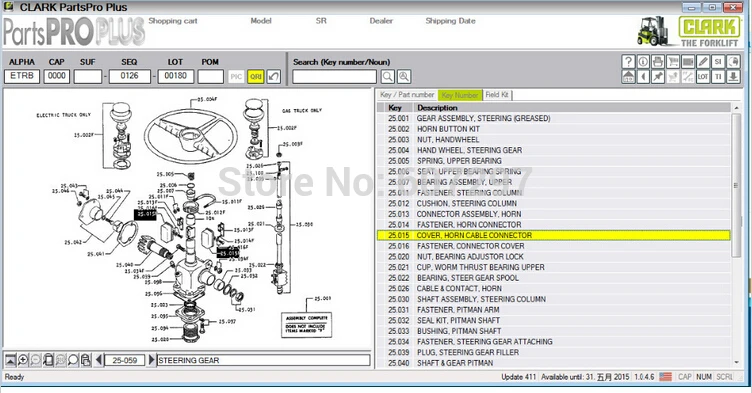Screen dimensions: 752x393
Task: Click the copy diagram icon
Action: click(x=86, y=360)
